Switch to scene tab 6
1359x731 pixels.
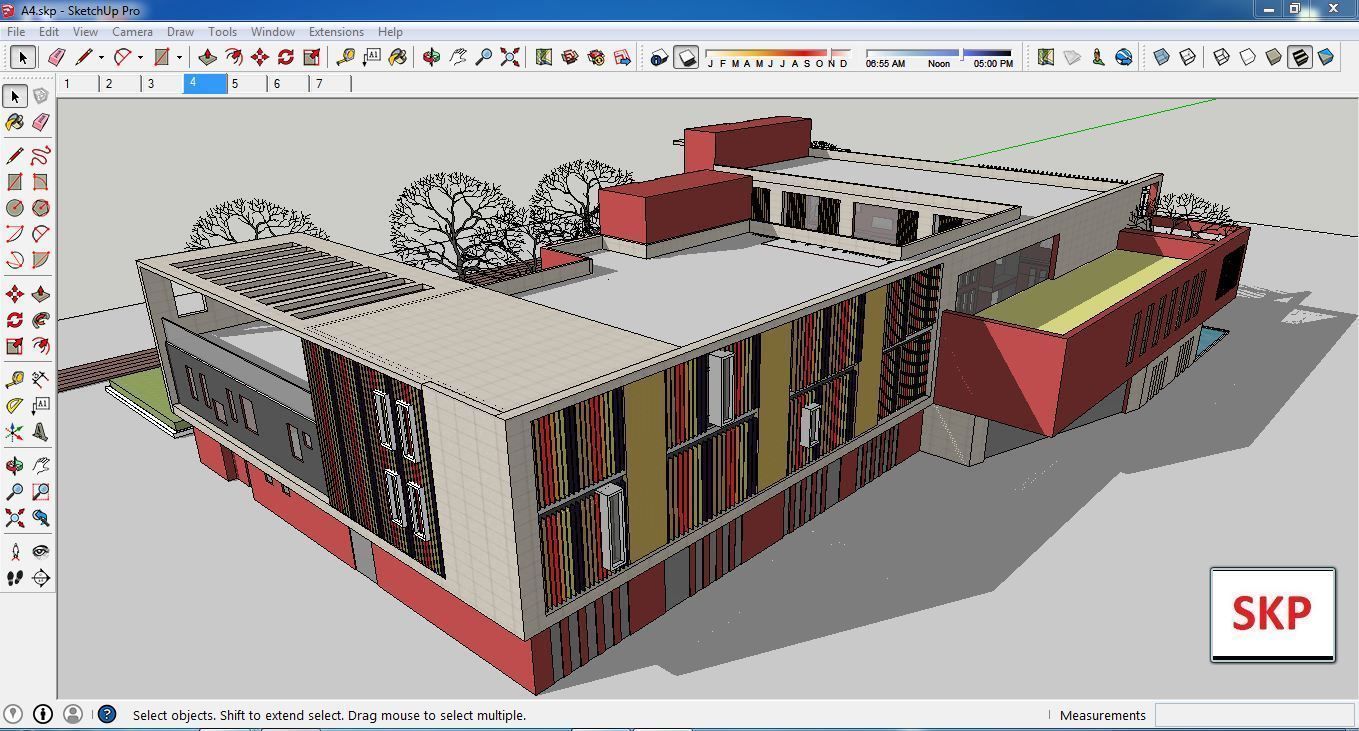[289, 84]
